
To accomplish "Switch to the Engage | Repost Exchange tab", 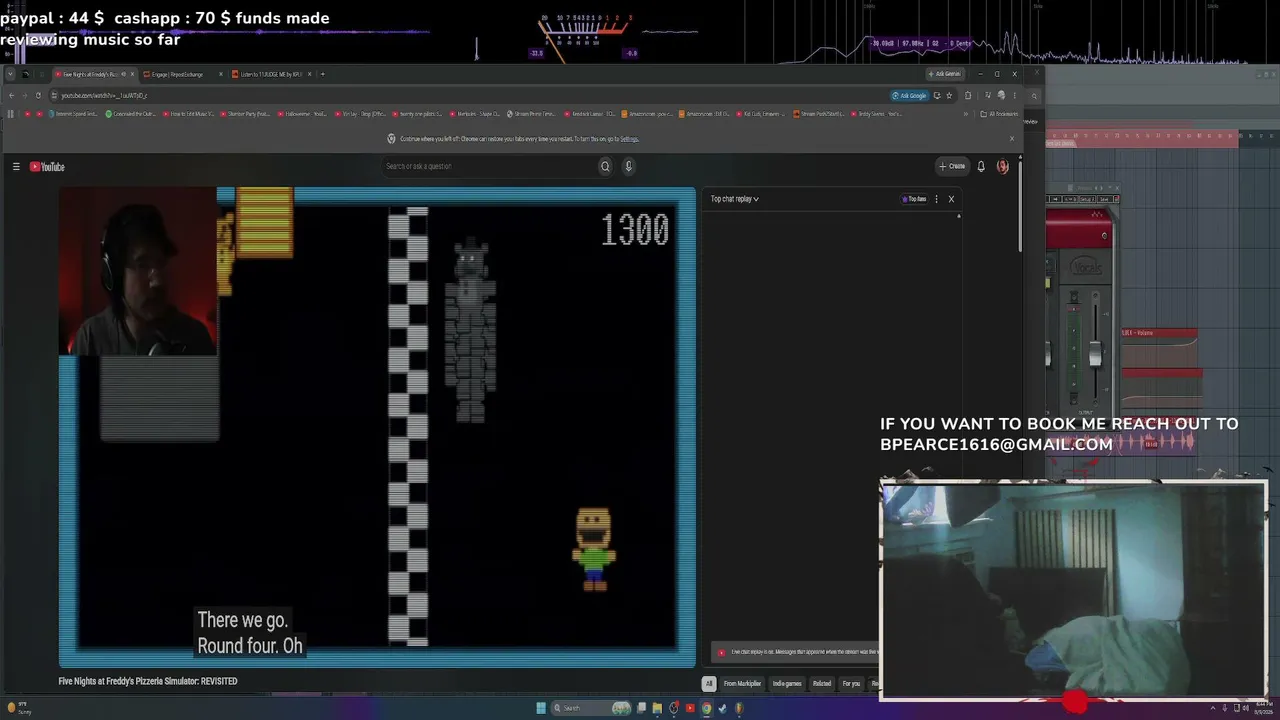I will tap(183, 74).
